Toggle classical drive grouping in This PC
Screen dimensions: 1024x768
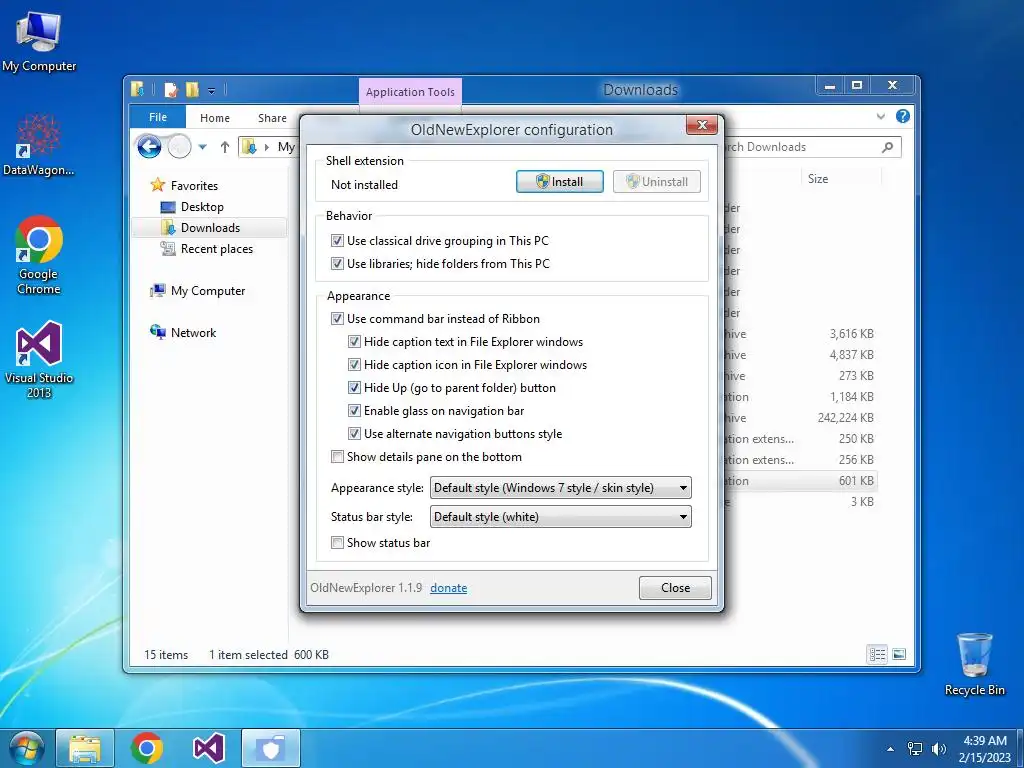tap(337, 240)
